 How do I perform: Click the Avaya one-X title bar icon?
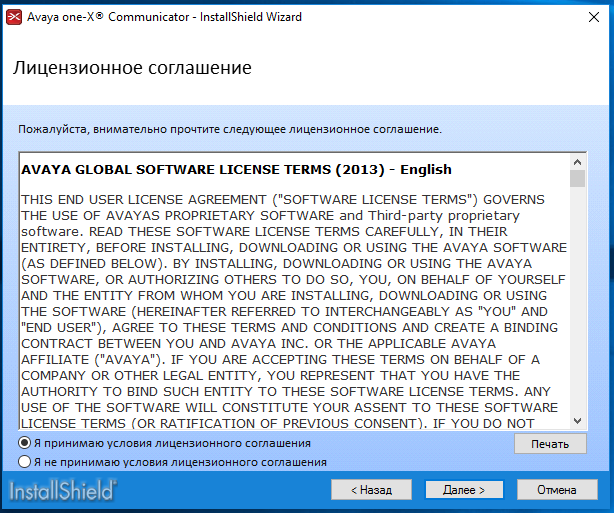coord(14,17)
